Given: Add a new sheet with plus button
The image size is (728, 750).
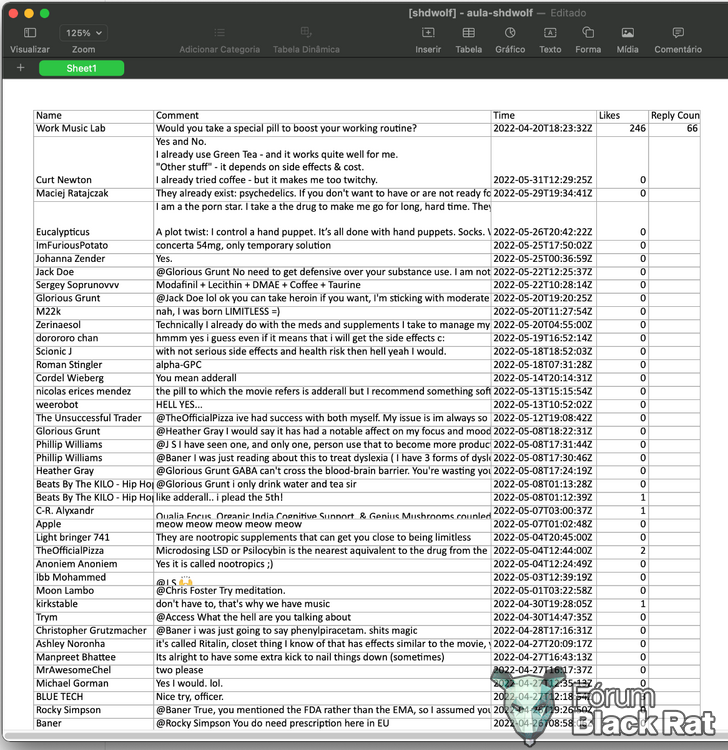Looking at the screenshot, I should click(20, 68).
